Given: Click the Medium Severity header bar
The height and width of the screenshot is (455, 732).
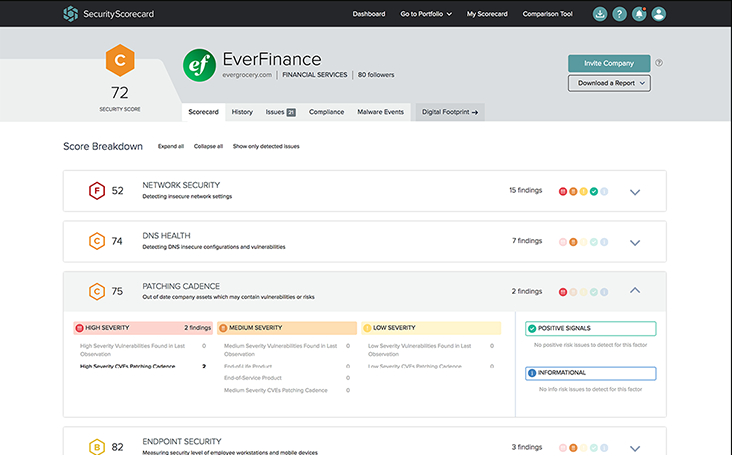Looking at the screenshot, I should coord(287,328).
